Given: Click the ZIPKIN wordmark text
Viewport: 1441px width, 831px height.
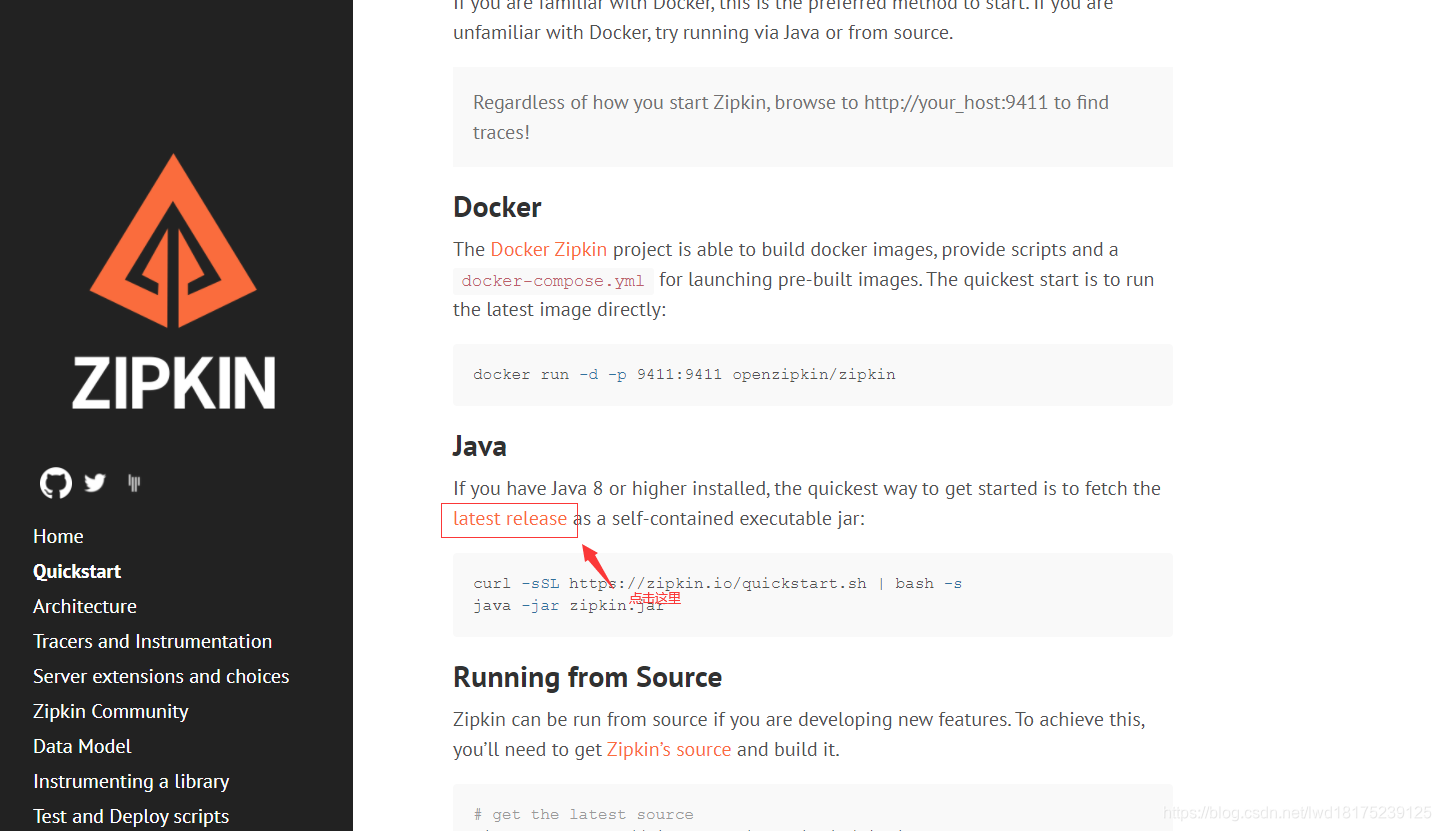Looking at the screenshot, I should pos(174,383).
